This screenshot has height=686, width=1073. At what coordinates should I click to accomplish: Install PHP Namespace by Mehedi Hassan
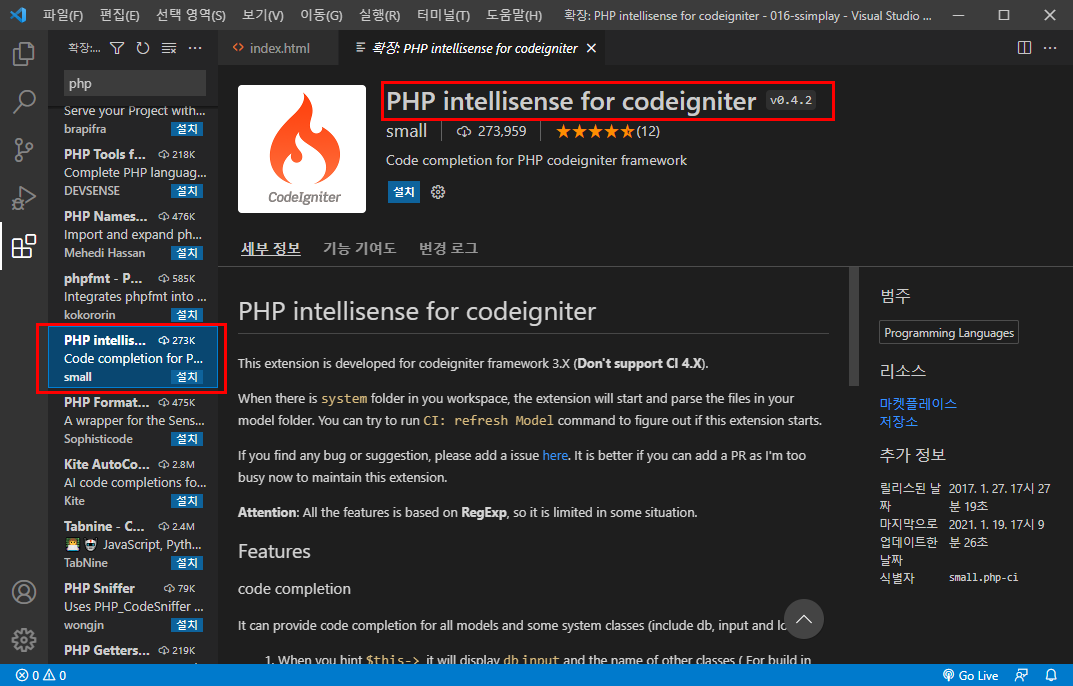click(x=187, y=253)
